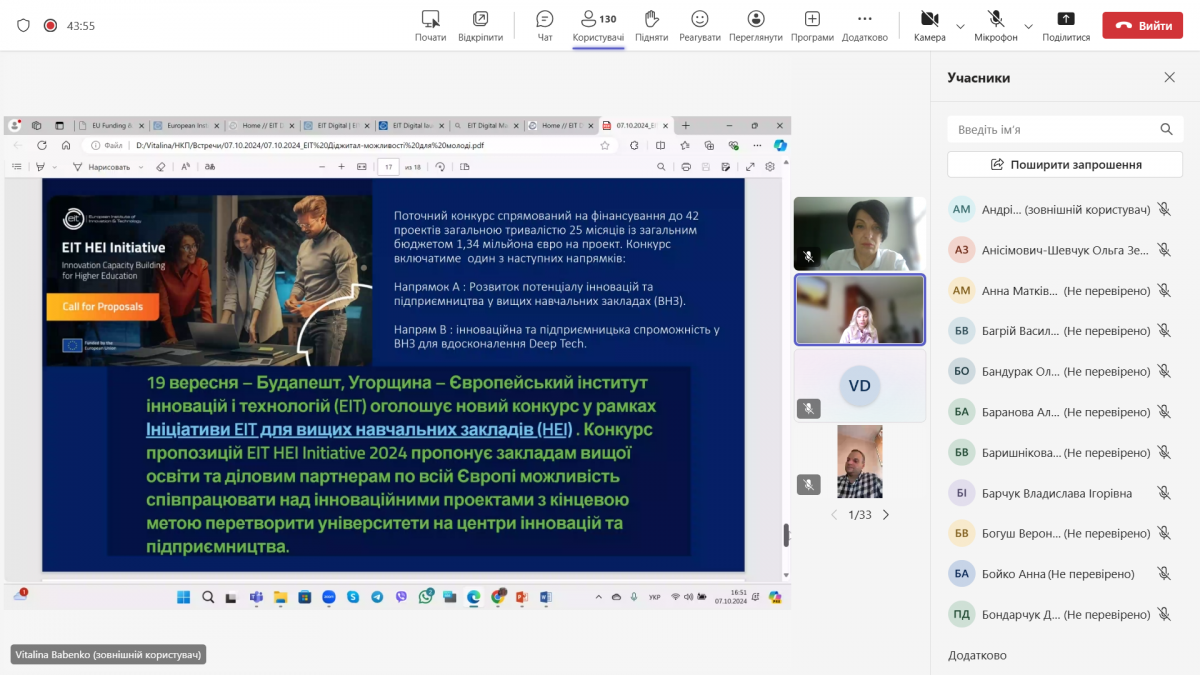Screen dimensions: 1200x675
Task: Click refresh in the shared browser
Action: click(42, 145)
